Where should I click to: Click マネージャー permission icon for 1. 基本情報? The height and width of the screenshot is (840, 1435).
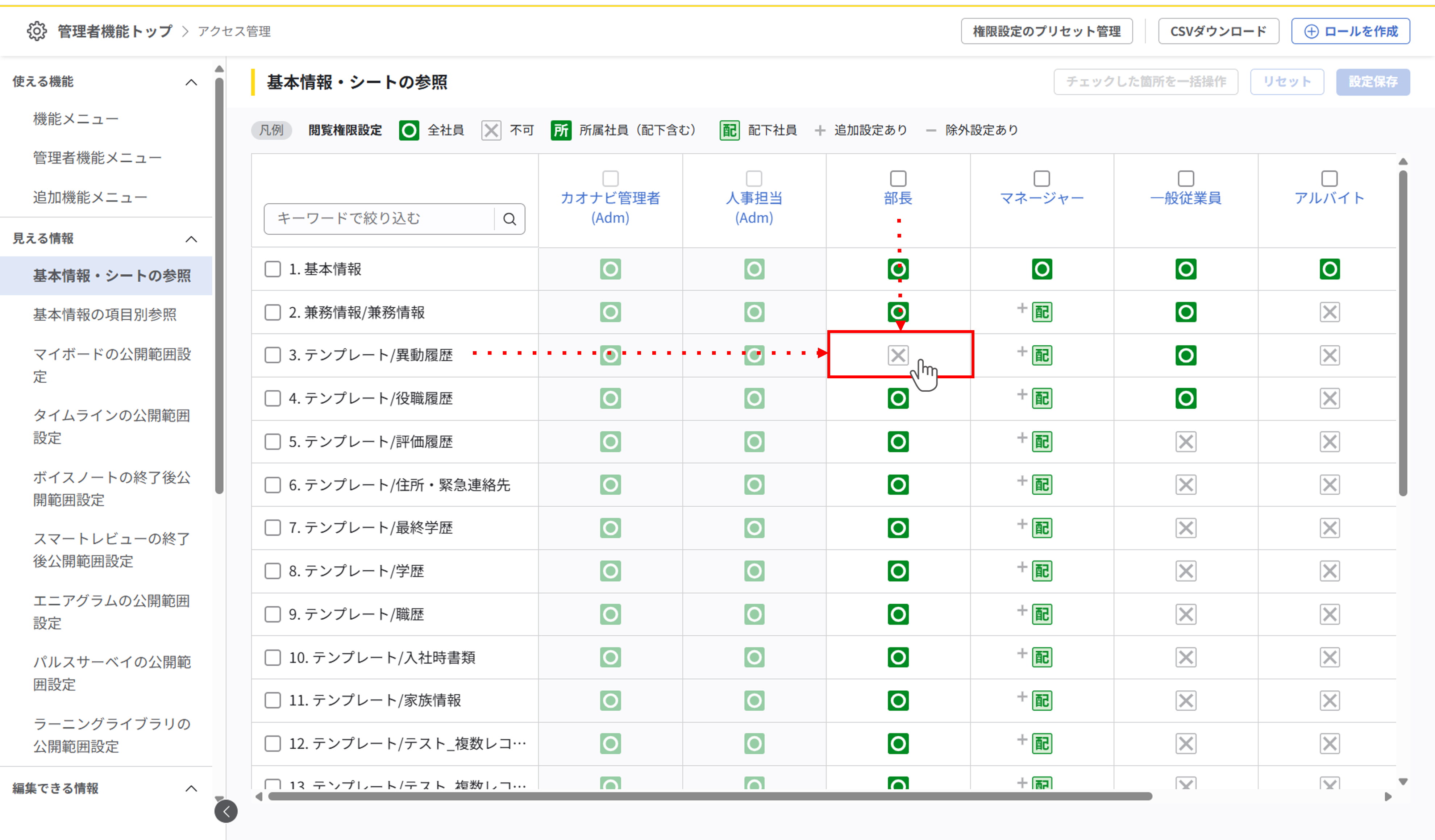[x=1042, y=269]
